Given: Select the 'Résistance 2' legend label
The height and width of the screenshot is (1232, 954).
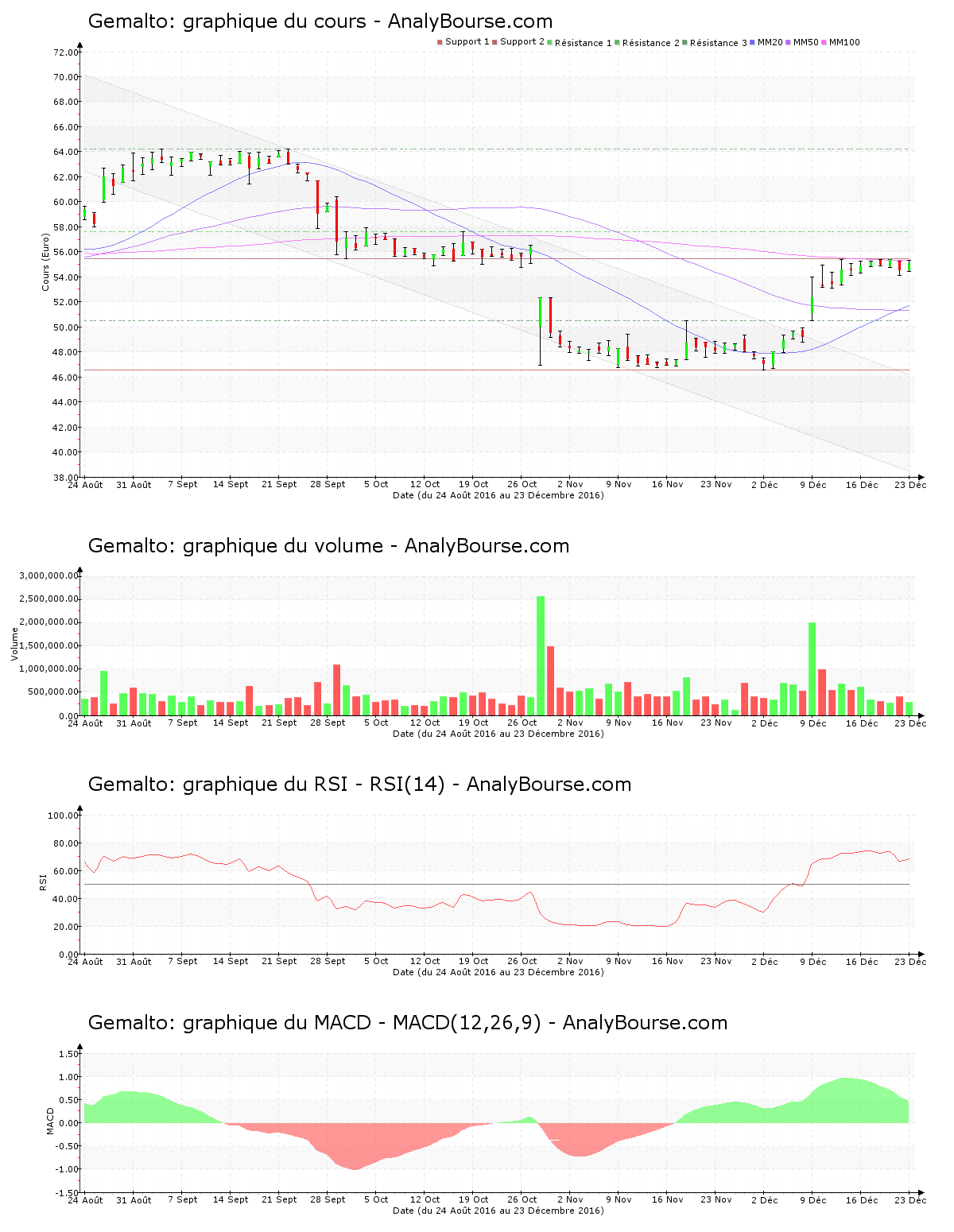Looking at the screenshot, I should point(651,43).
